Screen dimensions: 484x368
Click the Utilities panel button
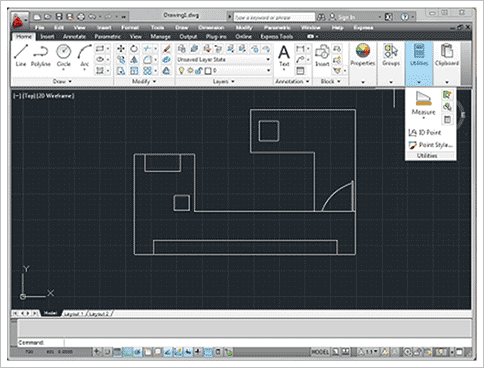pos(419,63)
